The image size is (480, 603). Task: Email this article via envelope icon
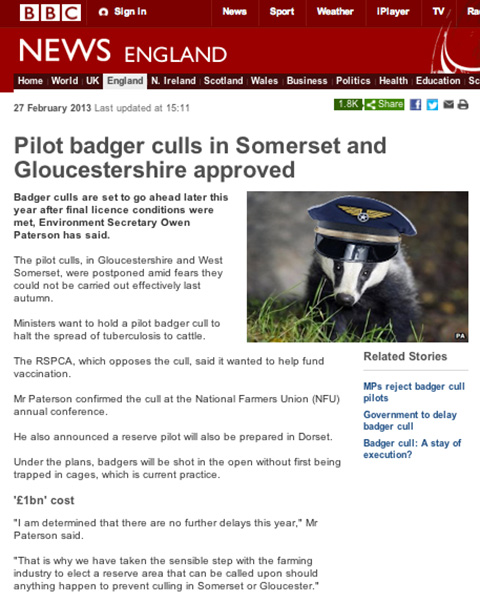click(448, 104)
